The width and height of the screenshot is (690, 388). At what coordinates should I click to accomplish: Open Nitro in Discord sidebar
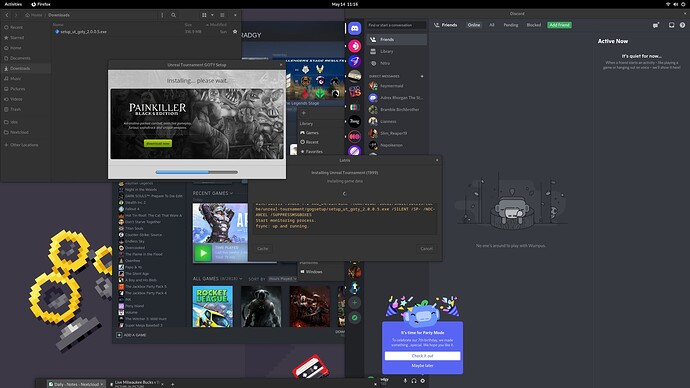[x=397, y=63]
